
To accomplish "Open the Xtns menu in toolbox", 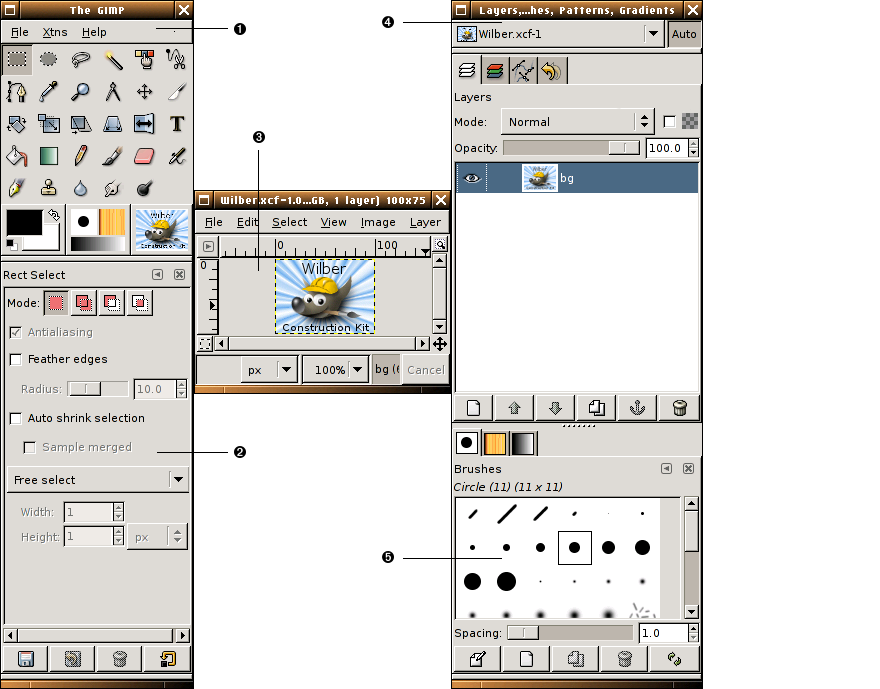I will [55, 32].
